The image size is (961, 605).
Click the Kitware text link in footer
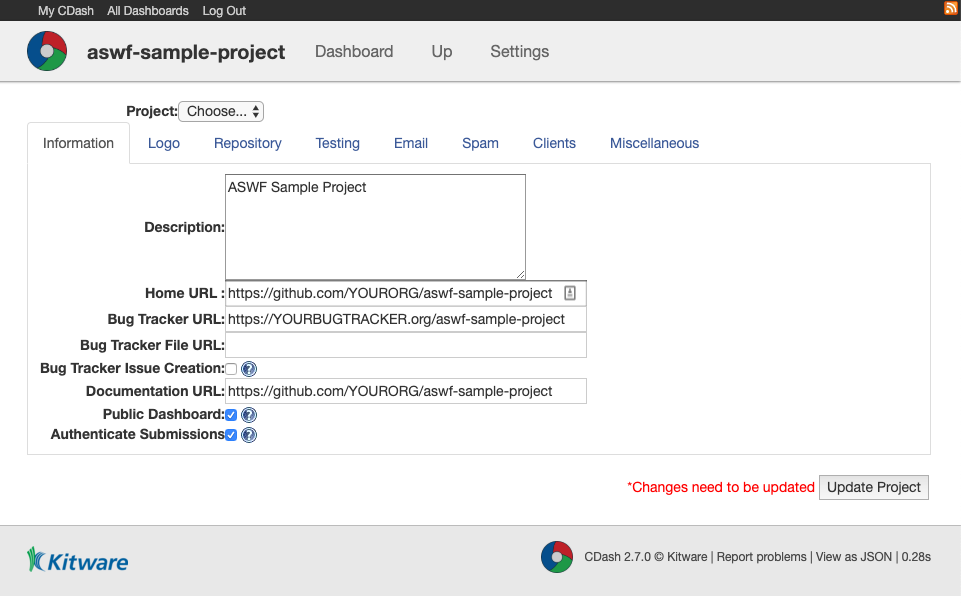[687, 557]
